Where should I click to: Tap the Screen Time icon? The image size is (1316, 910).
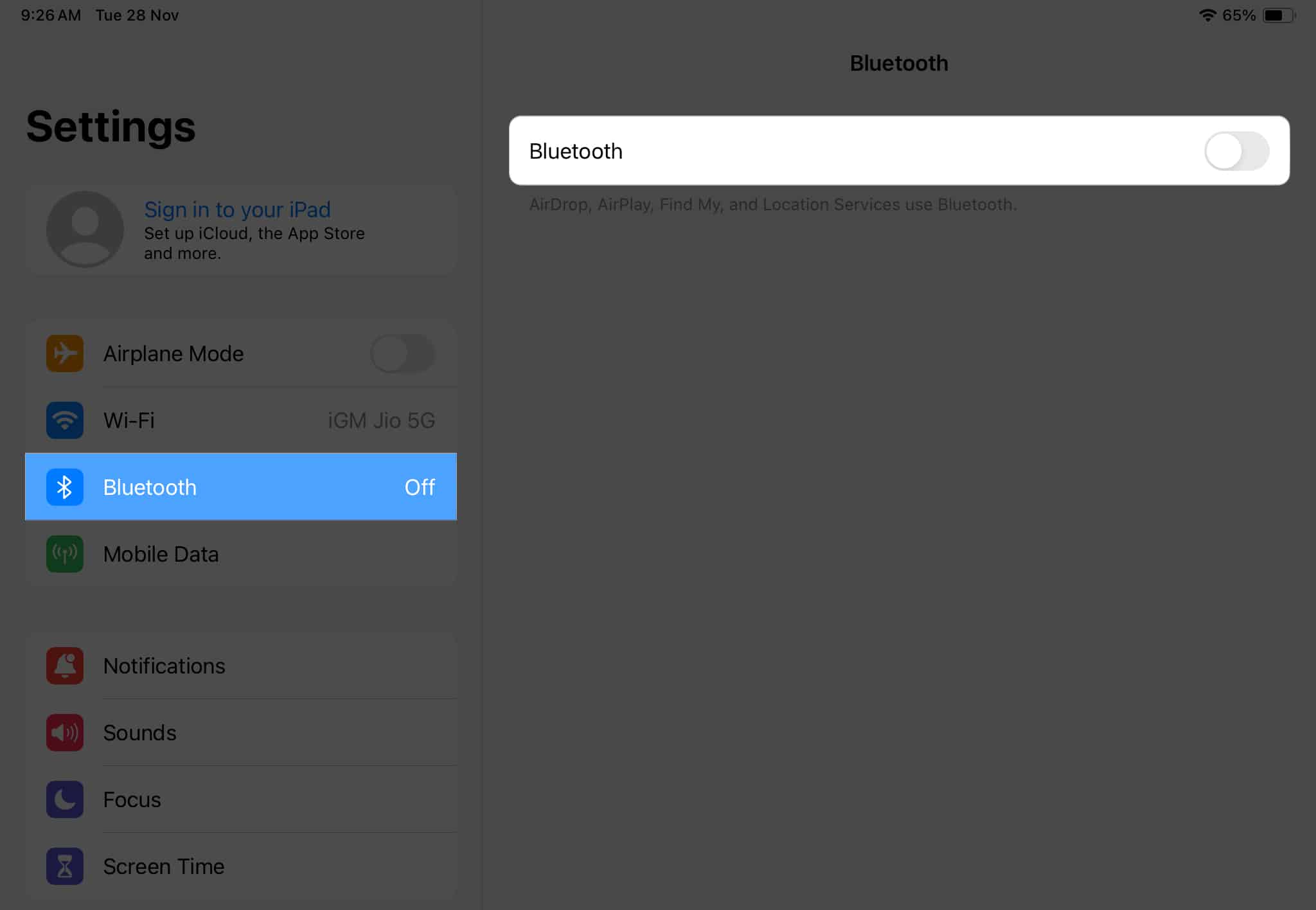coord(64,866)
